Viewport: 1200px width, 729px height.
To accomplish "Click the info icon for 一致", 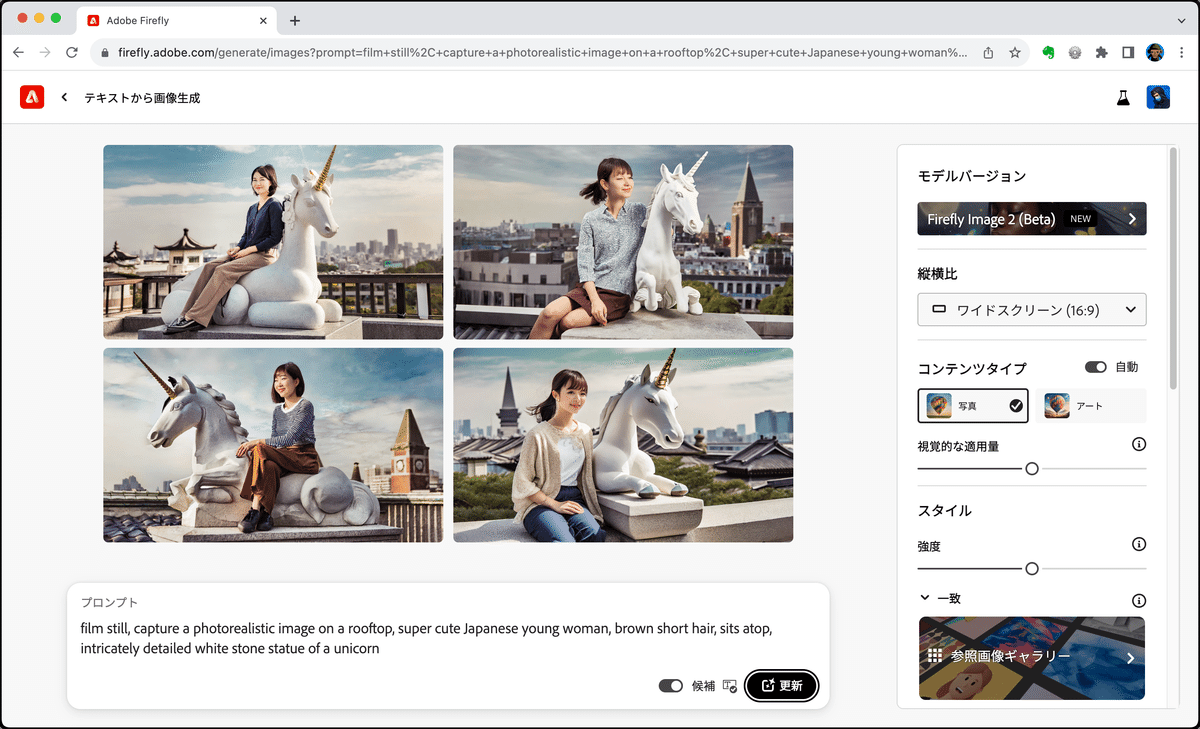I will click(1138, 601).
